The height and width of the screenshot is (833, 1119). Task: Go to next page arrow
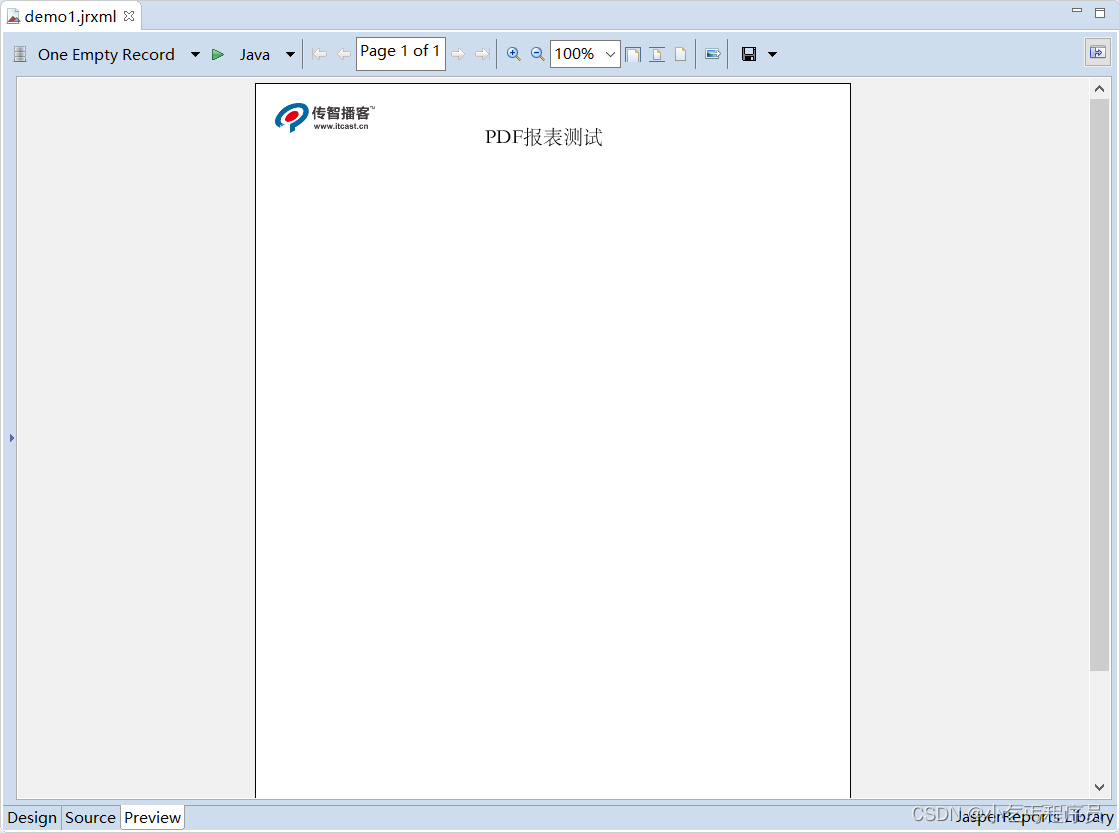pyautogui.click(x=458, y=54)
